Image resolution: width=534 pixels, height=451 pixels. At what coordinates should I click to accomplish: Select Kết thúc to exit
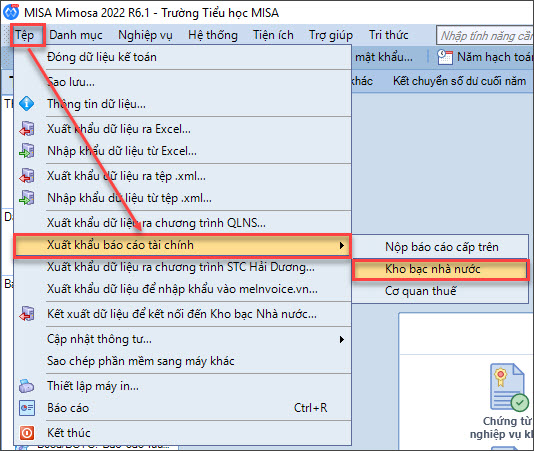click(183, 433)
